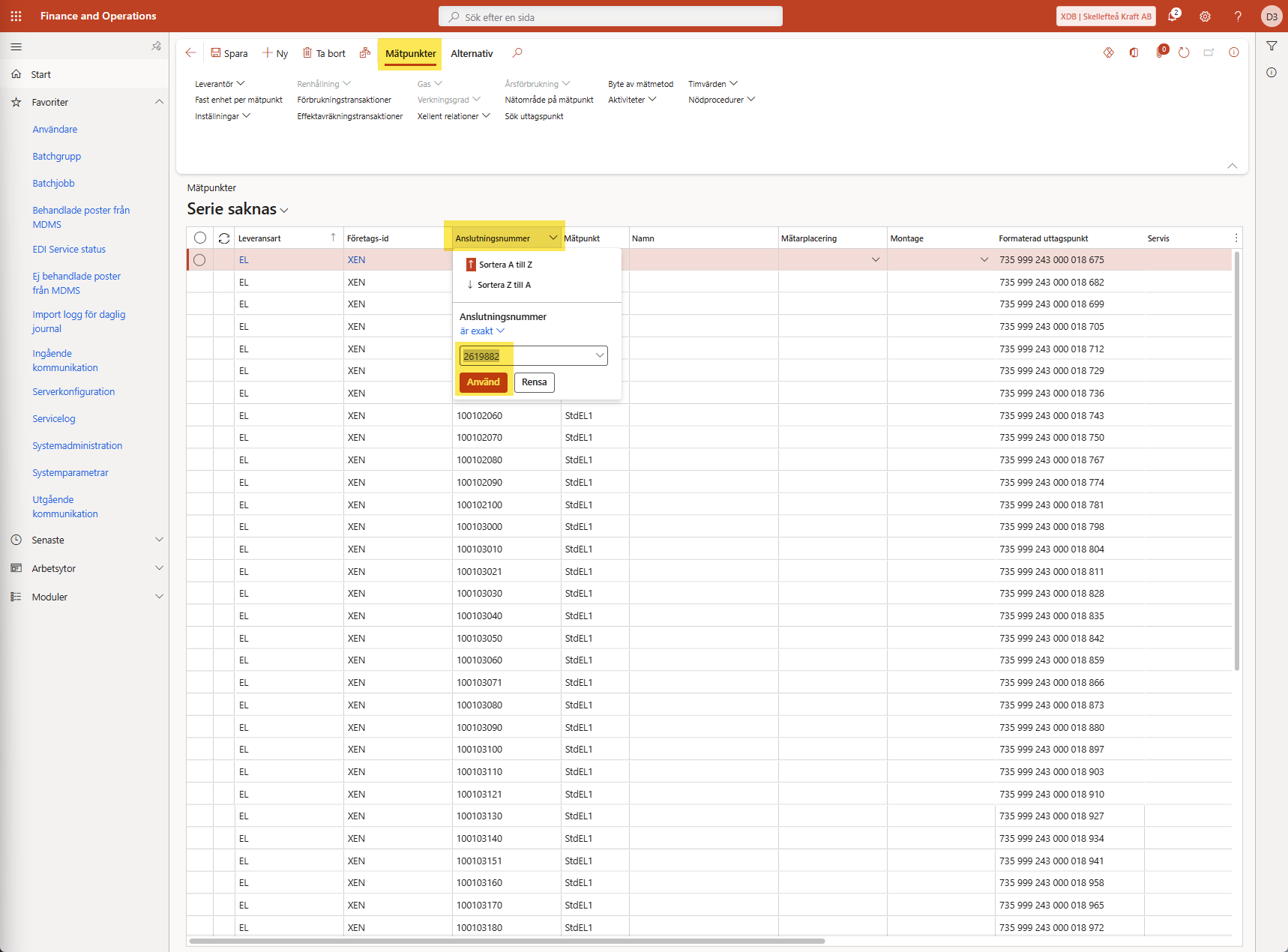This screenshot has width=1288, height=952.
Task: Open the app launcher waffle icon
Action: [x=16, y=16]
